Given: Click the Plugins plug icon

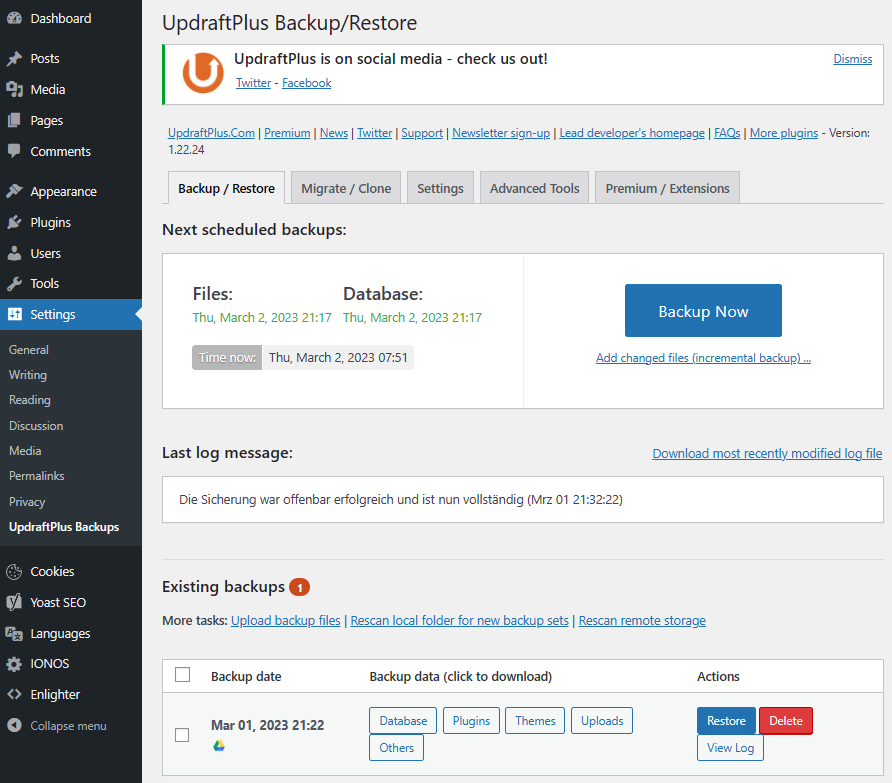Looking at the screenshot, I should [14, 223].
